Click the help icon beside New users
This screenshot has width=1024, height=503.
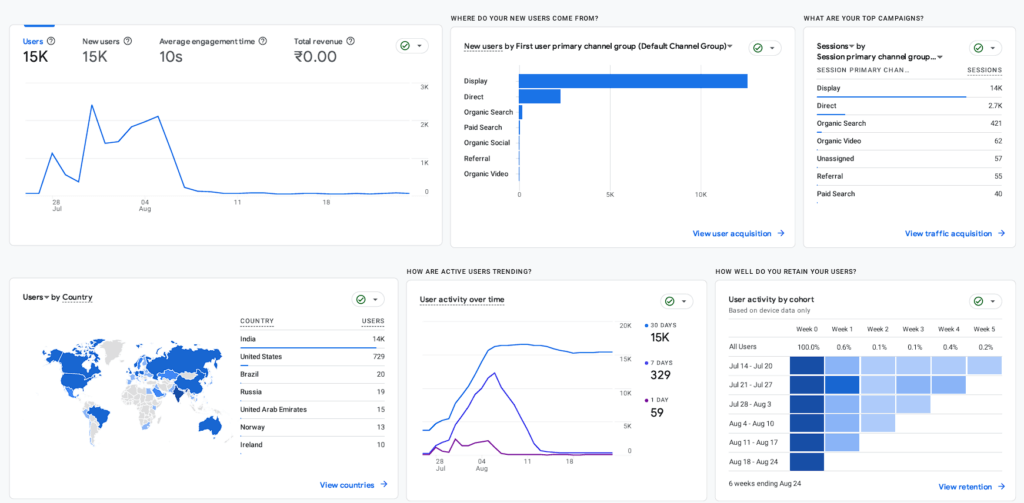[127, 41]
